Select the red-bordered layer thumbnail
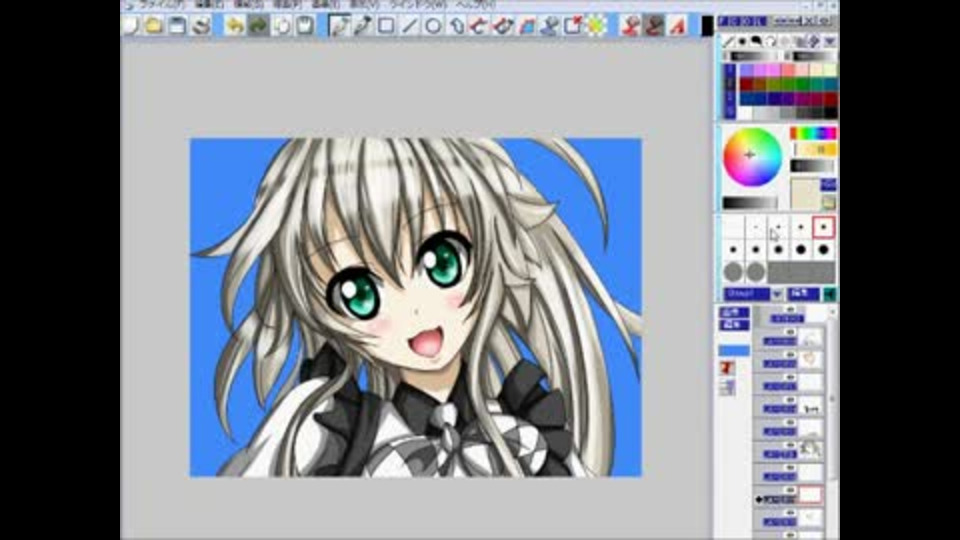The width and height of the screenshot is (960, 540). (x=811, y=495)
